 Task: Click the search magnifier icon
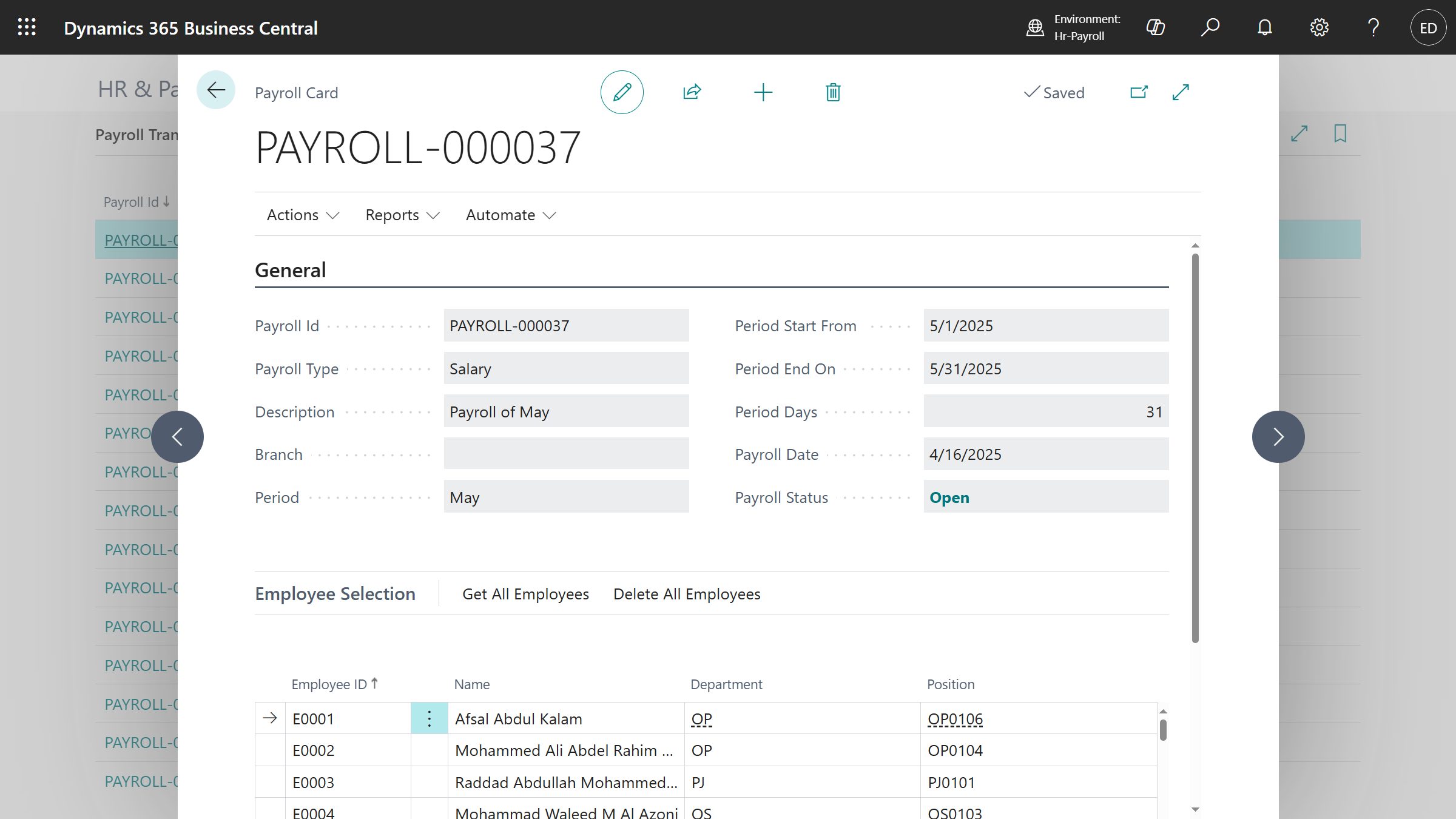point(1210,27)
